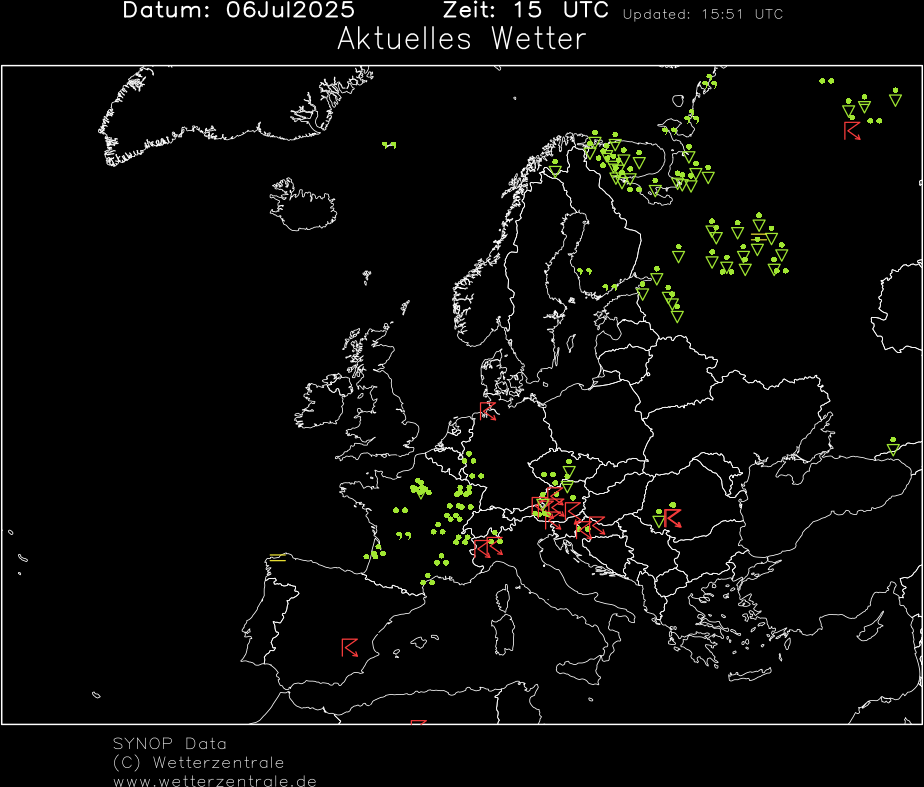
Task: Click the red thunderstorm symbol over Spain
Action: tap(349, 647)
